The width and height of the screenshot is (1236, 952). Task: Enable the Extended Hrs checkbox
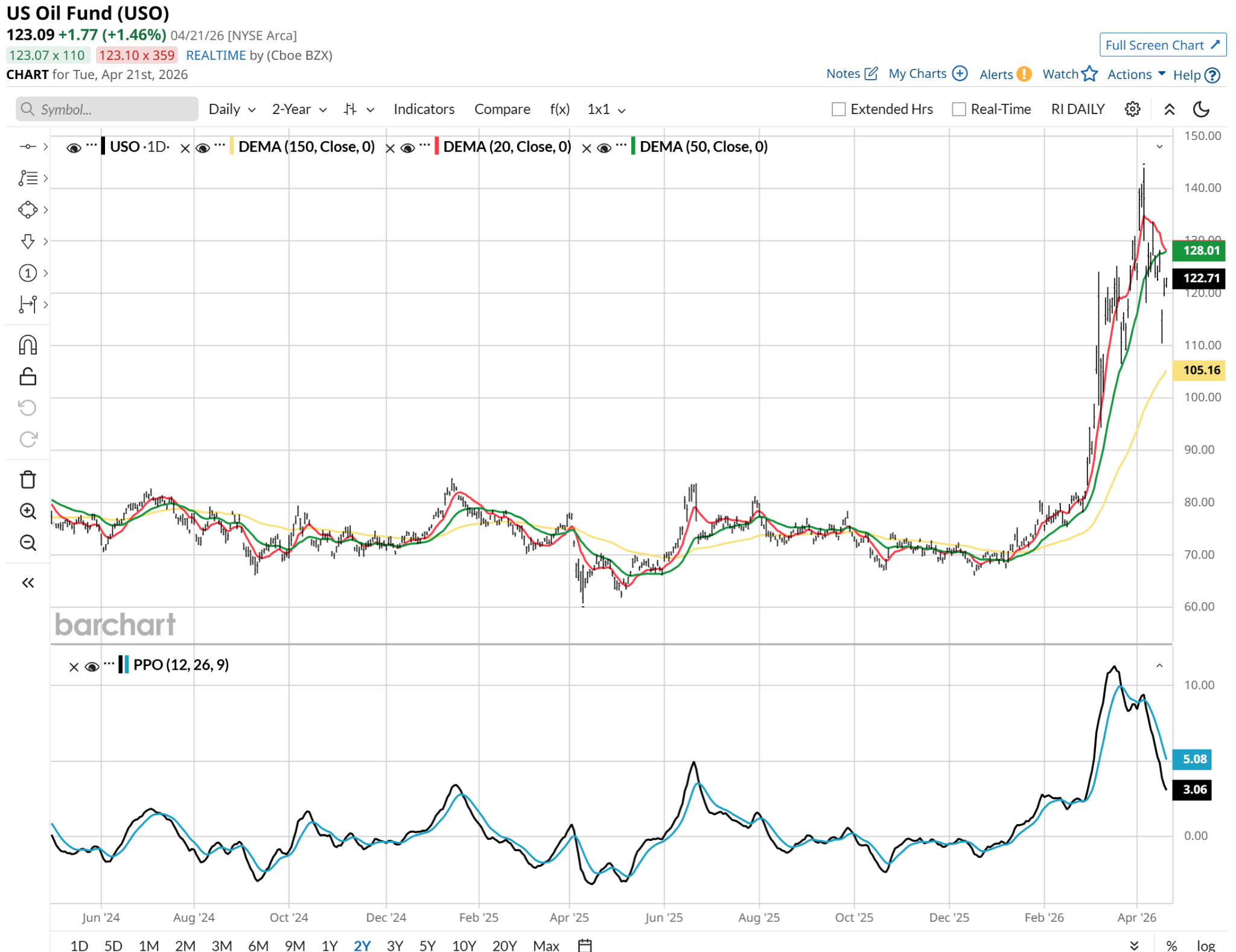click(x=838, y=109)
